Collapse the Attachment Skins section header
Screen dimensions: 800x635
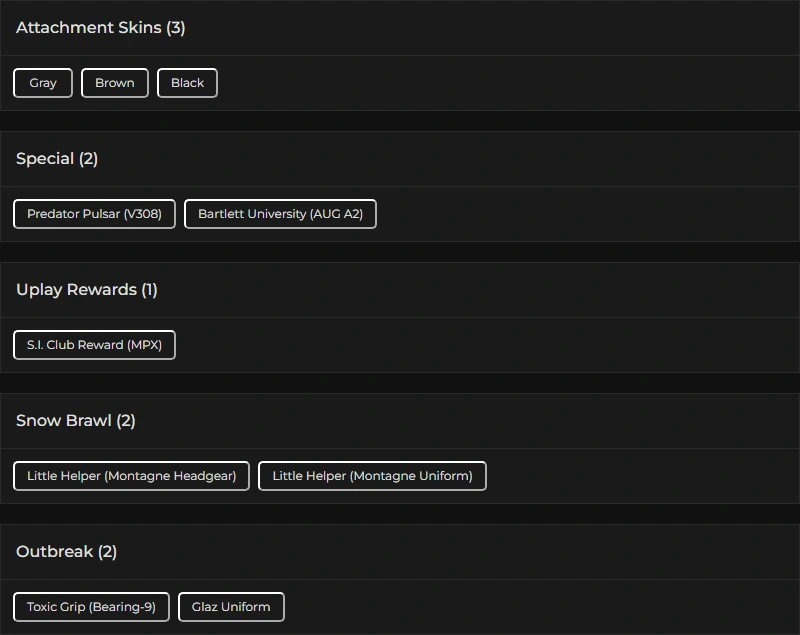(x=88, y=28)
